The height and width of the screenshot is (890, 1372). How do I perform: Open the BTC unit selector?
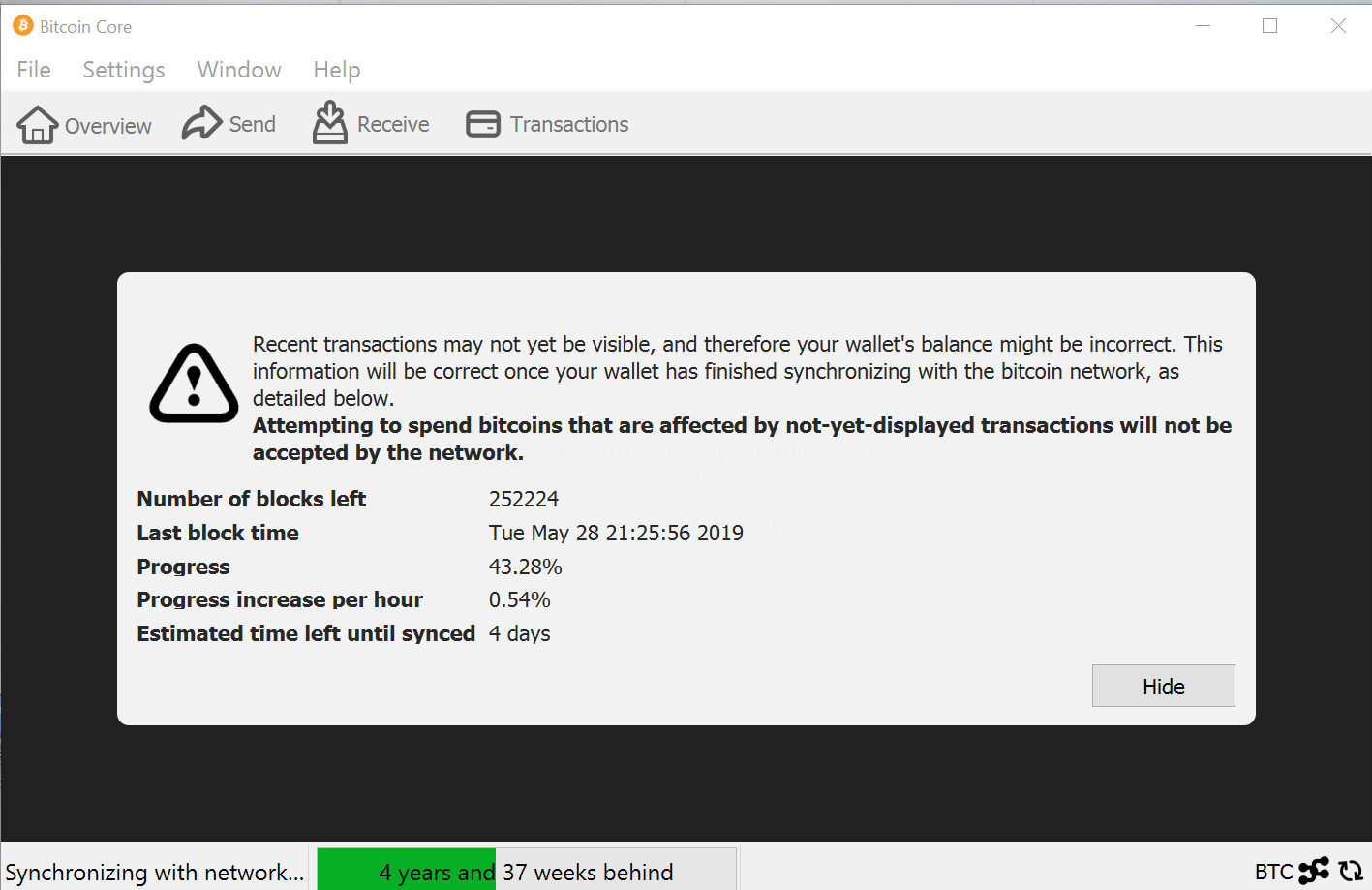pyautogui.click(x=1273, y=872)
